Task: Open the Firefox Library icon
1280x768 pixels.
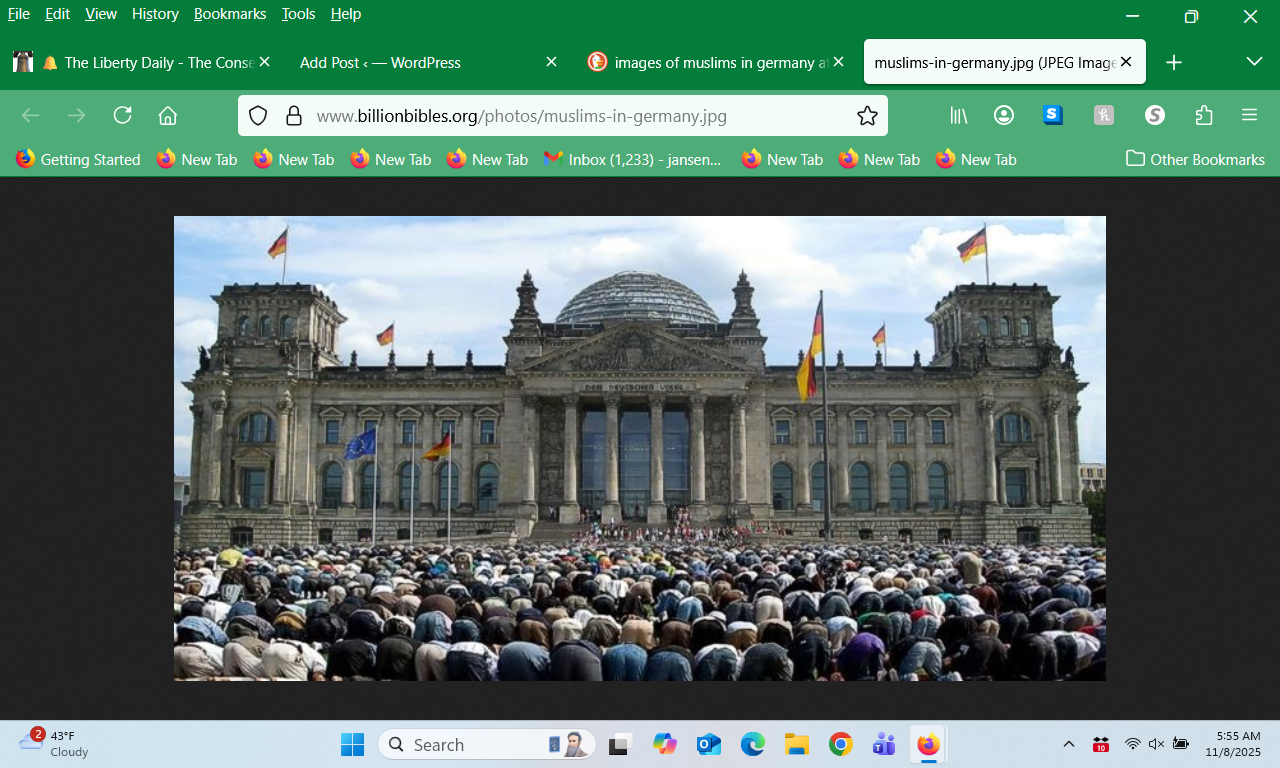Action: [x=959, y=115]
